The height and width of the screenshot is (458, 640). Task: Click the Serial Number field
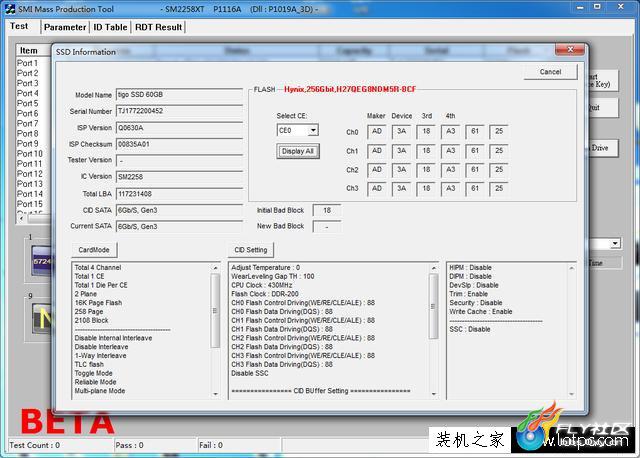tap(179, 111)
